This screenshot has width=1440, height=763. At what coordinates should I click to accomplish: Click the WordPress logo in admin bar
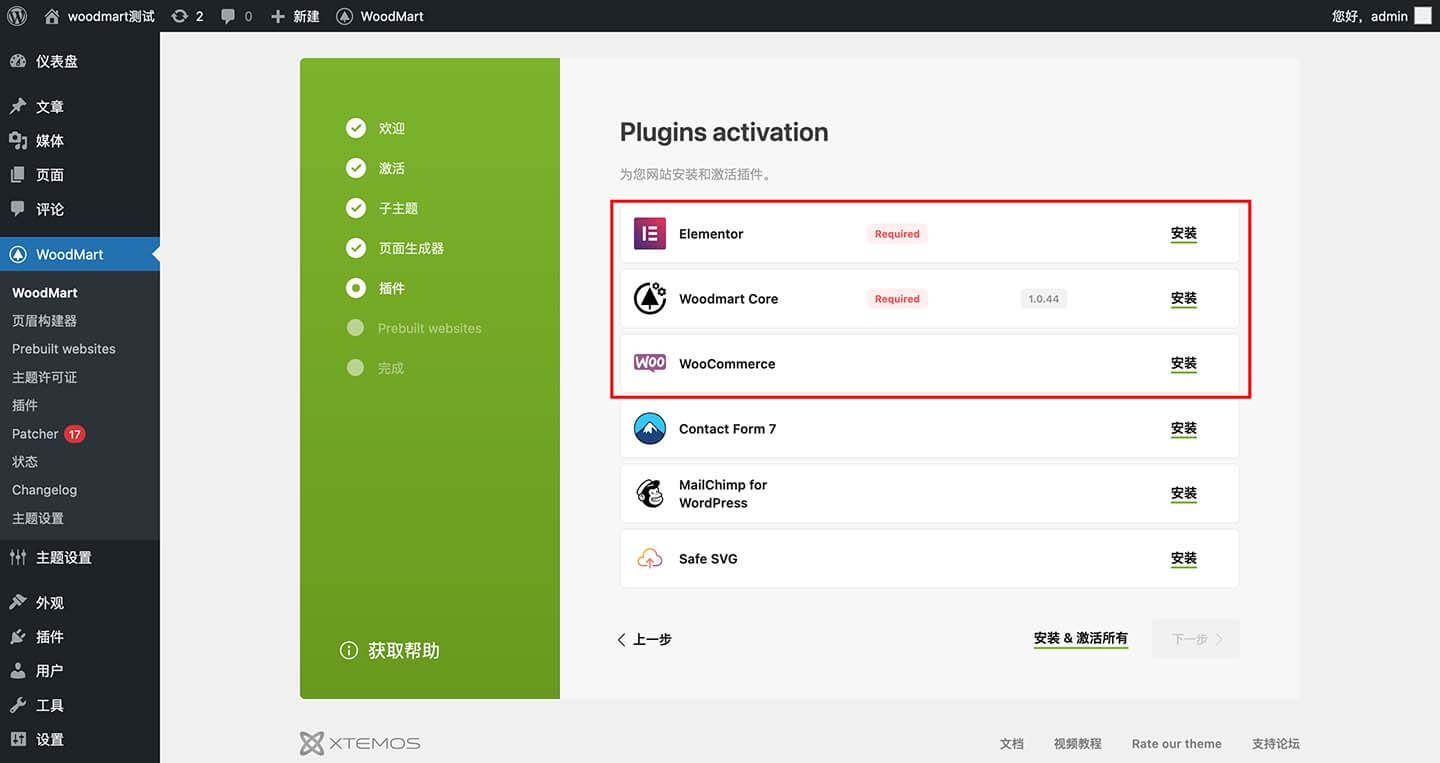tap(16, 16)
